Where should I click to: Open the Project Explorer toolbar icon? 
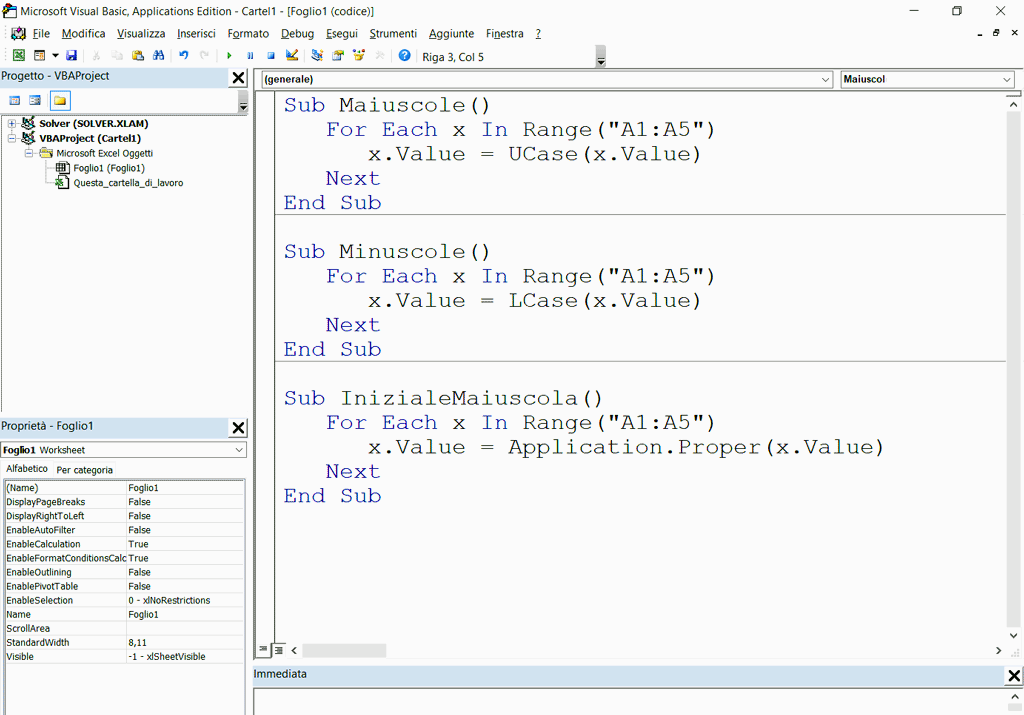317,56
